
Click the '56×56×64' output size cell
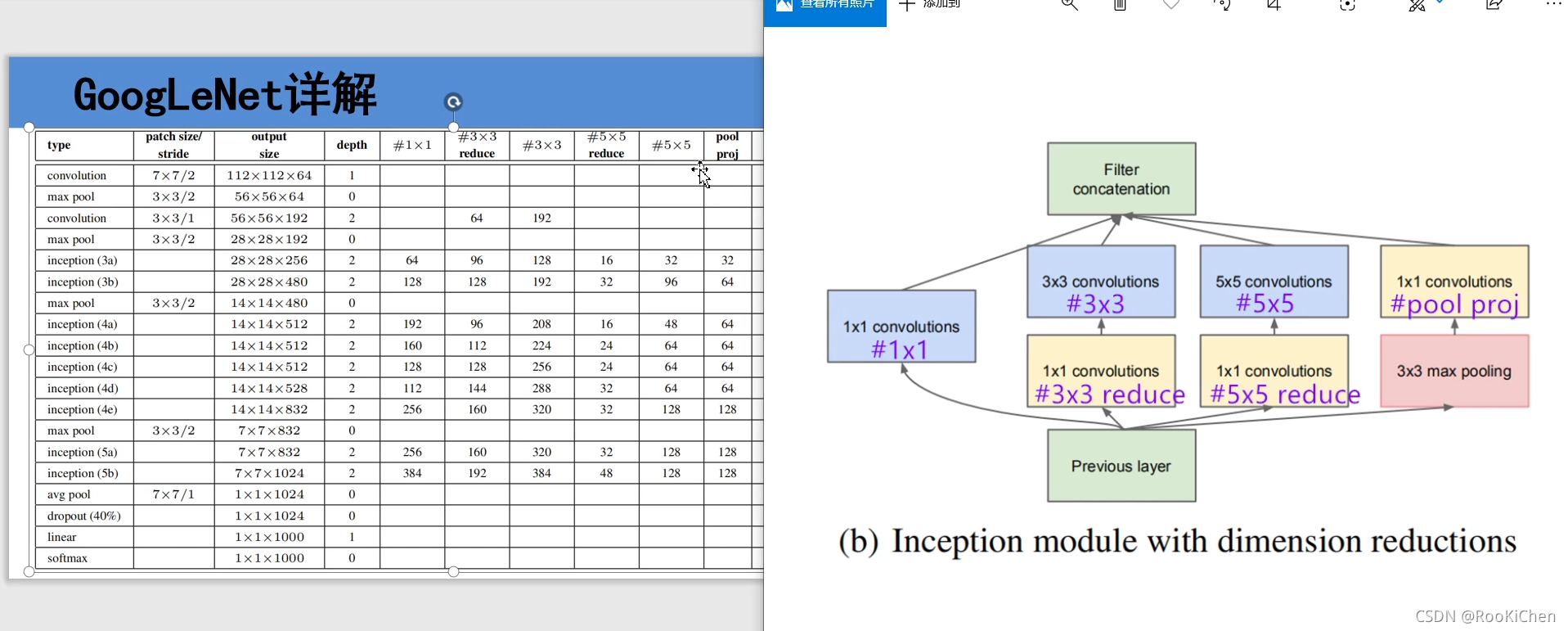click(x=269, y=196)
